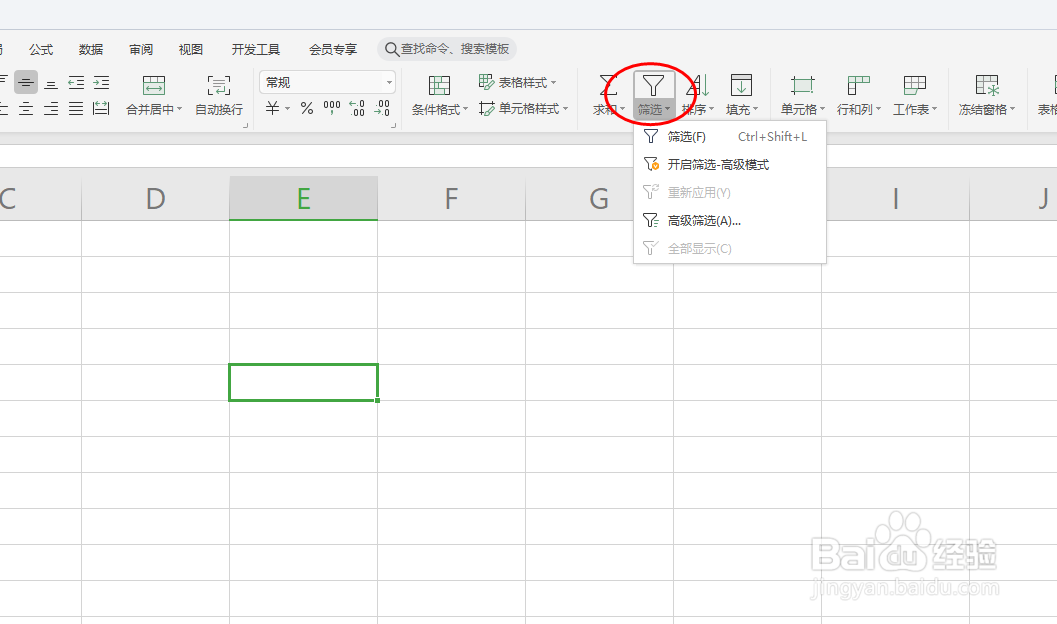Viewport: 1057px width, 624px height.
Task: Select column E header
Action: tap(303, 198)
